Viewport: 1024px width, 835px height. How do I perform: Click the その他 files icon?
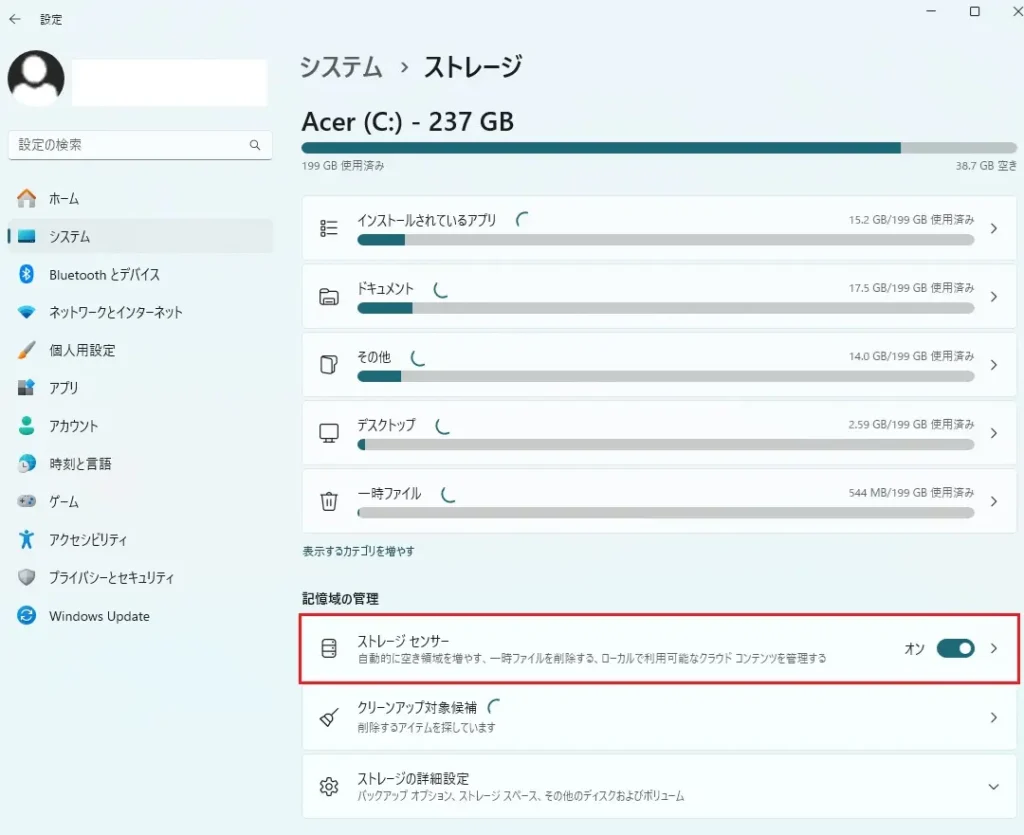pos(328,364)
